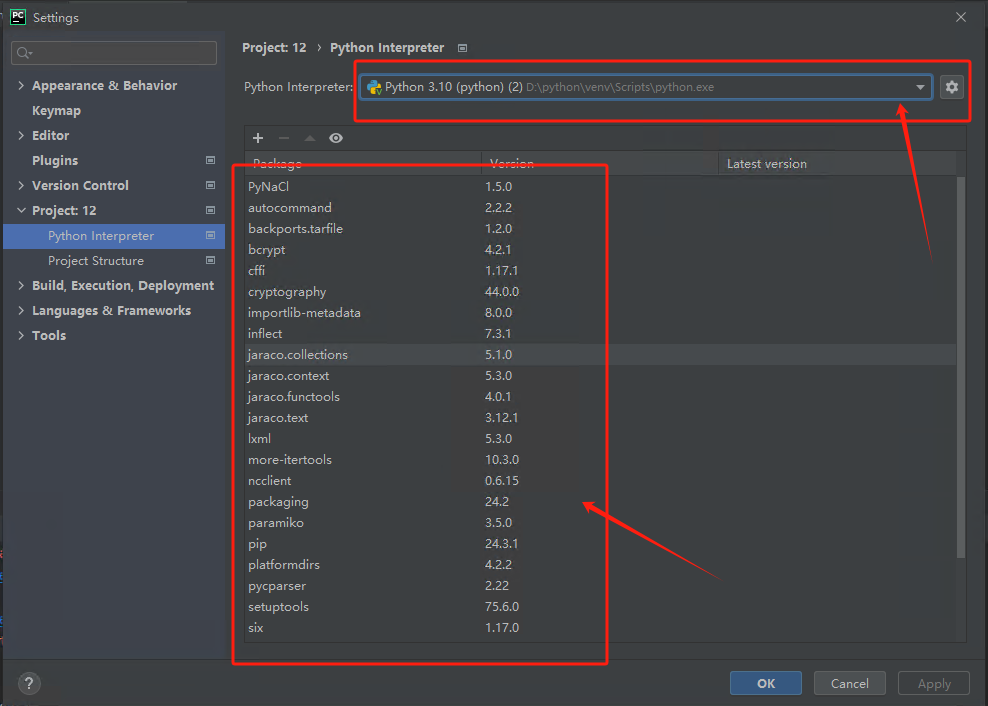The width and height of the screenshot is (988, 706).
Task: Select the jaraco.context package row
Action: tap(600, 376)
